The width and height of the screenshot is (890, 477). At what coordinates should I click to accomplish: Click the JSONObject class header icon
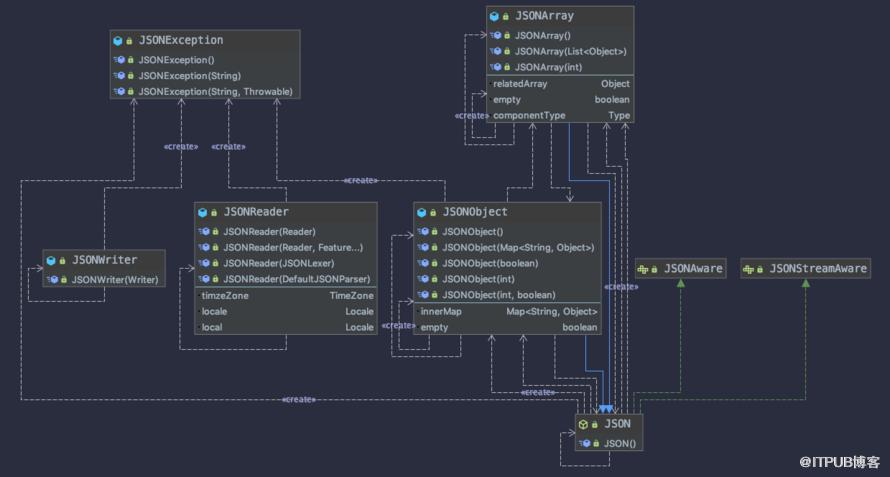click(x=422, y=212)
